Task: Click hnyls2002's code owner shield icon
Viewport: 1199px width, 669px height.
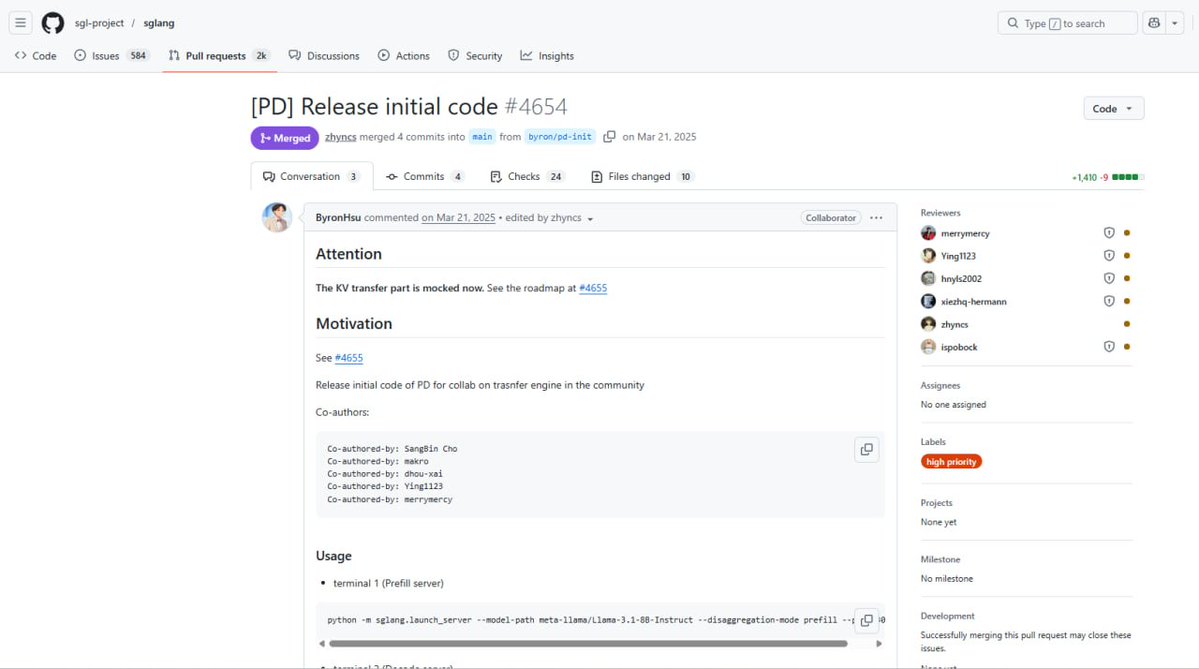Action: pyautogui.click(x=1109, y=279)
